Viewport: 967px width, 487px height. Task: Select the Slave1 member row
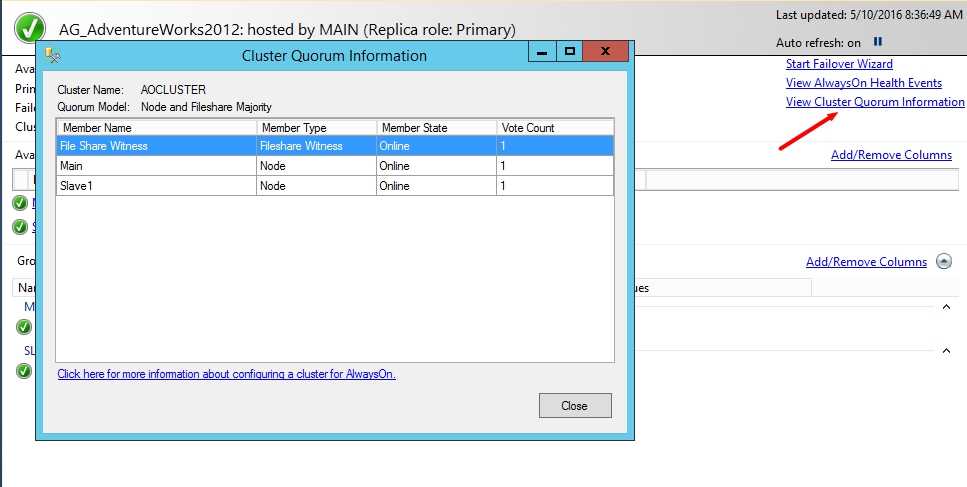coord(335,186)
